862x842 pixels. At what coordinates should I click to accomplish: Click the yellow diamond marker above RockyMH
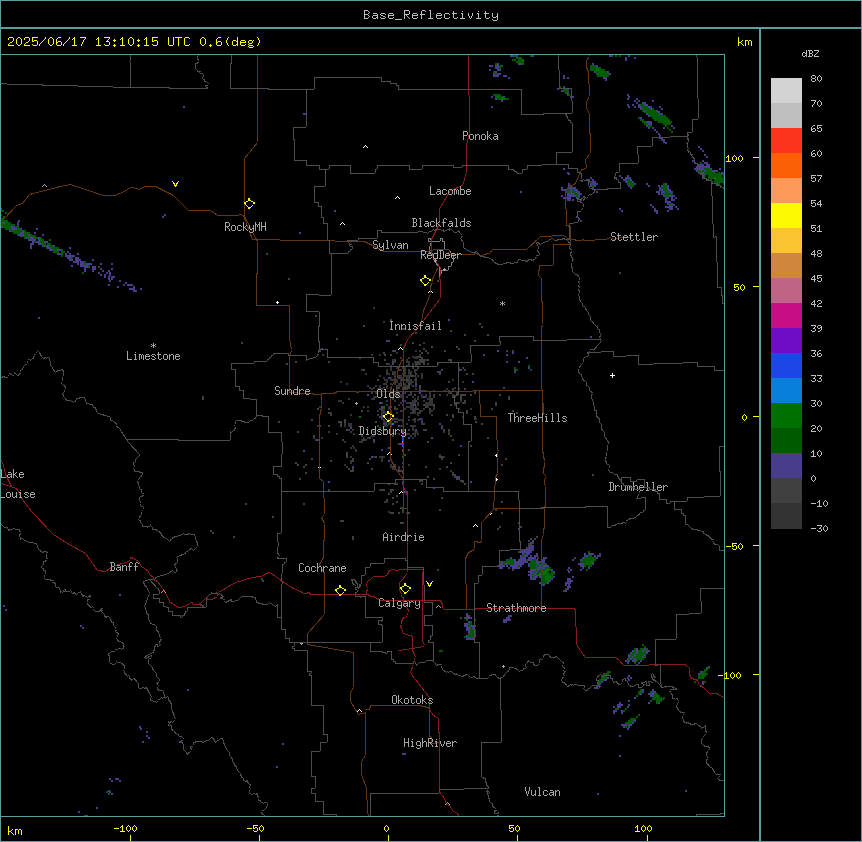[249, 204]
